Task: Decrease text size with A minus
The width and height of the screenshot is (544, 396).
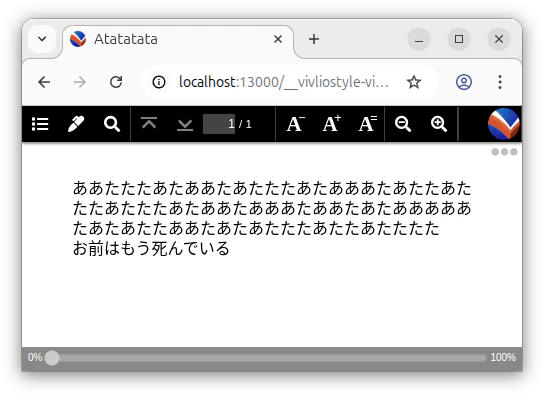Action: (296, 124)
